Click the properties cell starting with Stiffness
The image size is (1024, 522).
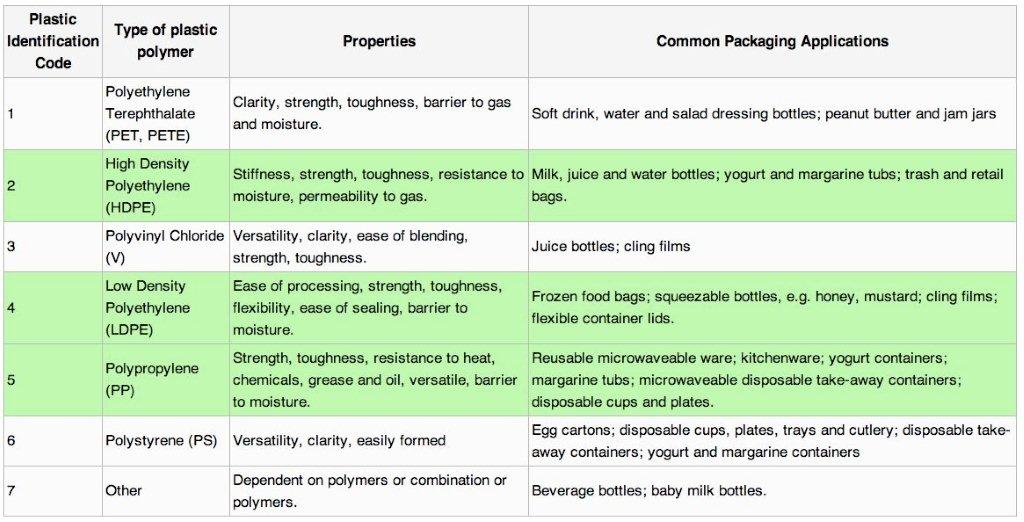377,185
